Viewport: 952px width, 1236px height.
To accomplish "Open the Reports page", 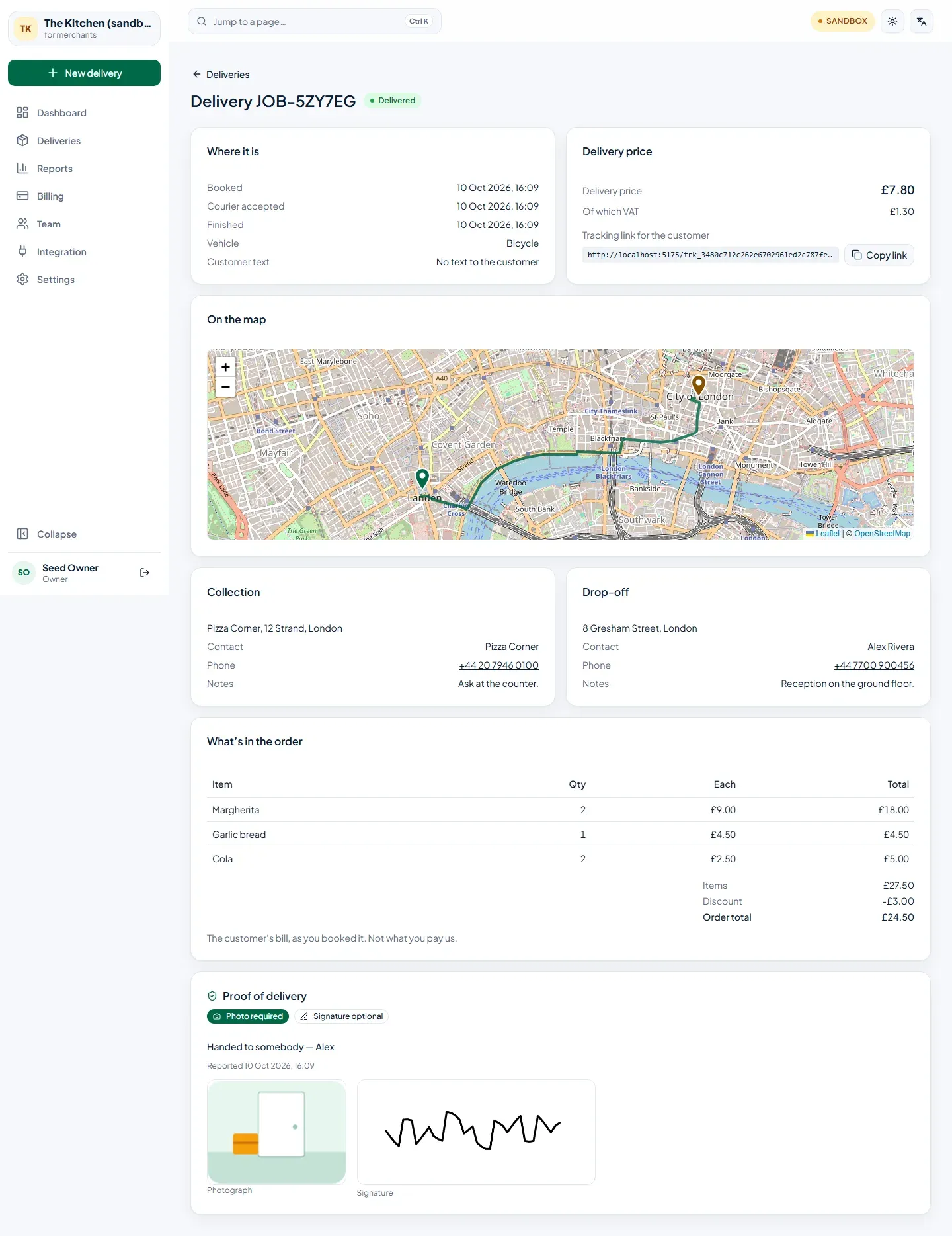I will (x=84, y=169).
